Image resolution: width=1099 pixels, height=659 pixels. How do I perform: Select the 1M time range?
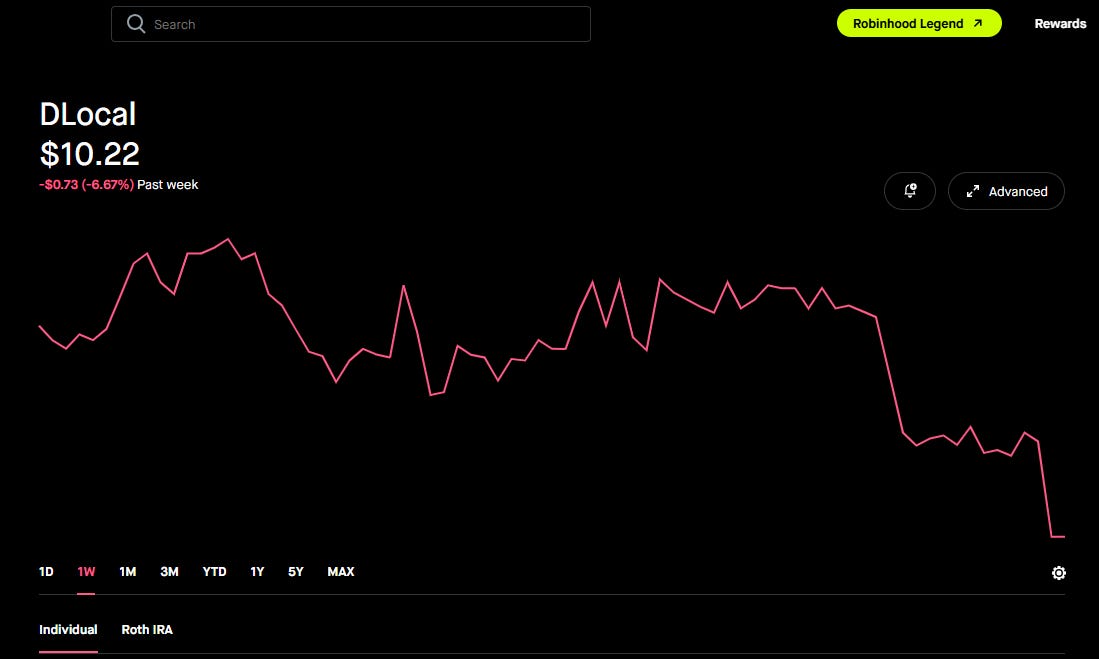click(x=128, y=571)
